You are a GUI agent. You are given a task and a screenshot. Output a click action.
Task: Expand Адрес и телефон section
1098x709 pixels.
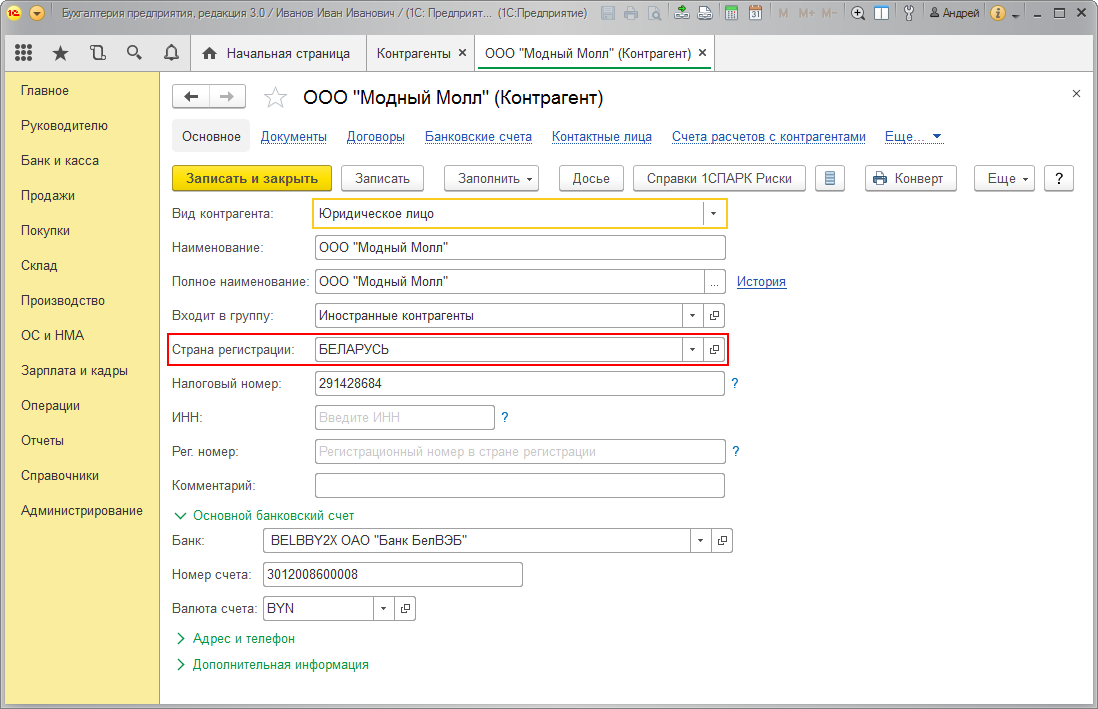(235, 638)
